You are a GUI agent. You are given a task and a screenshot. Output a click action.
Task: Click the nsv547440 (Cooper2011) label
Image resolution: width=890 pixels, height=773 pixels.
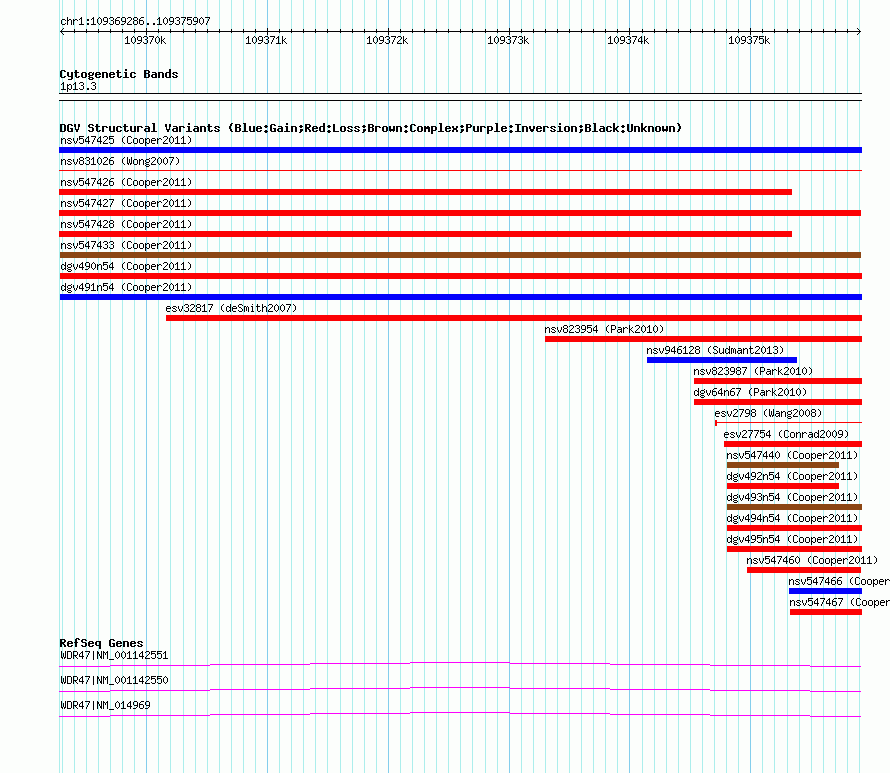point(792,455)
